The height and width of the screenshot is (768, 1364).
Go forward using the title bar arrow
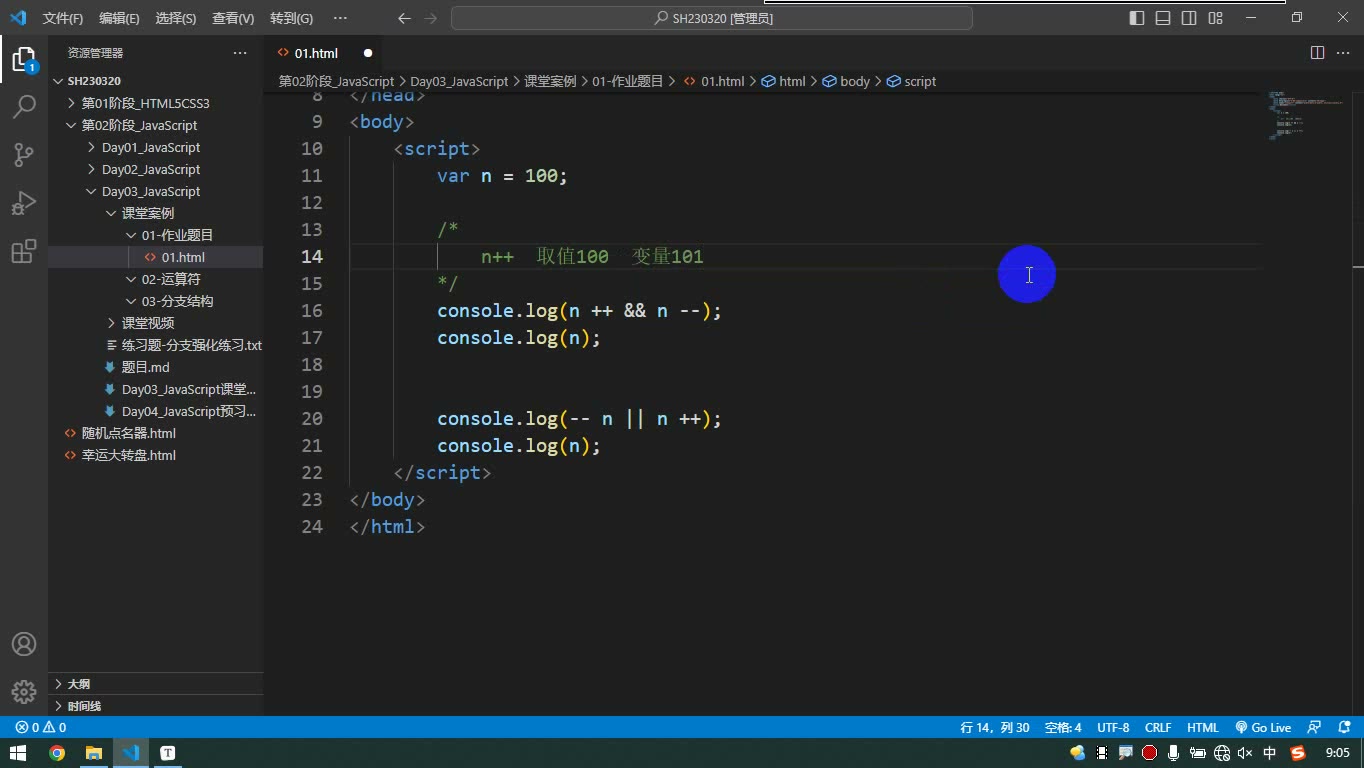click(x=431, y=18)
